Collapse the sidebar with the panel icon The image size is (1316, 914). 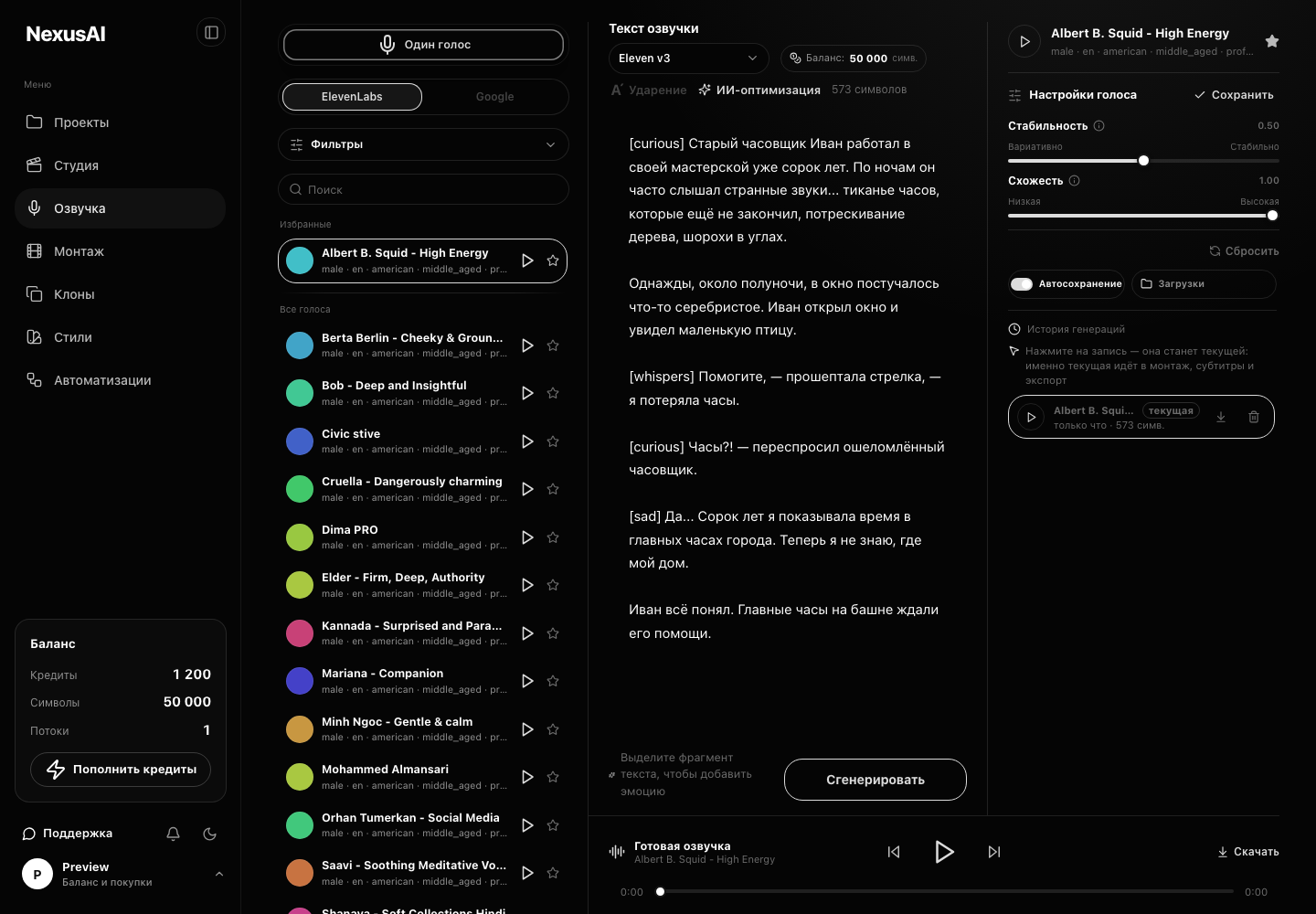click(211, 33)
